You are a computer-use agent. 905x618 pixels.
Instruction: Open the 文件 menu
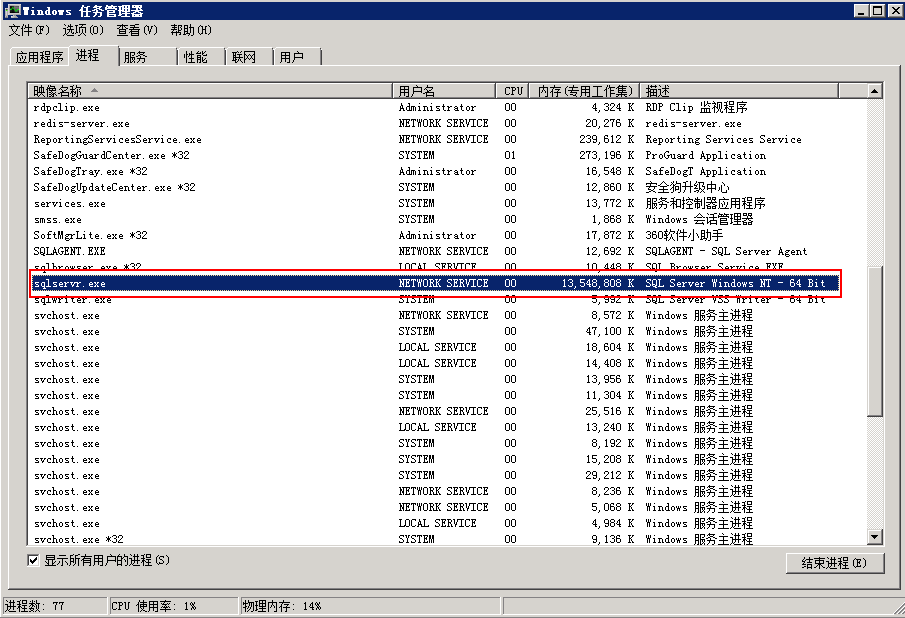(x=27, y=30)
